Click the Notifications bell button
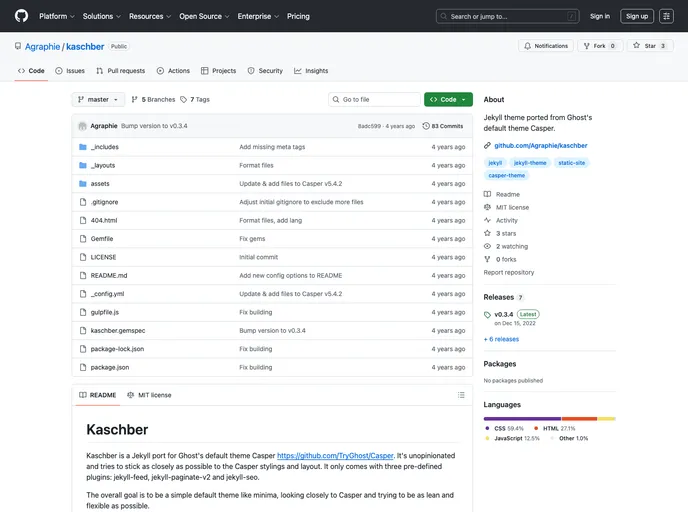This screenshot has width=688, height=512. (546, 46)
